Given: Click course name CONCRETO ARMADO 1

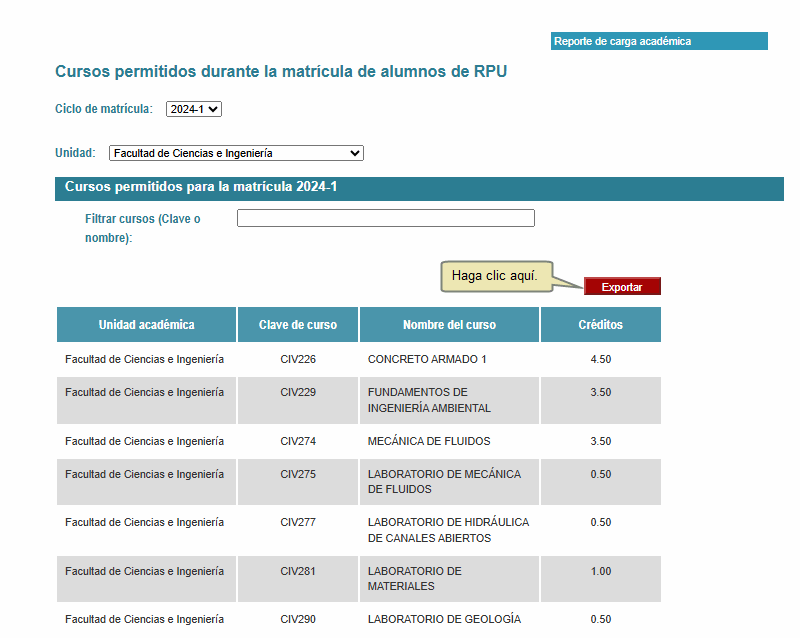Looking at the screenshot, I should (427, 359).
